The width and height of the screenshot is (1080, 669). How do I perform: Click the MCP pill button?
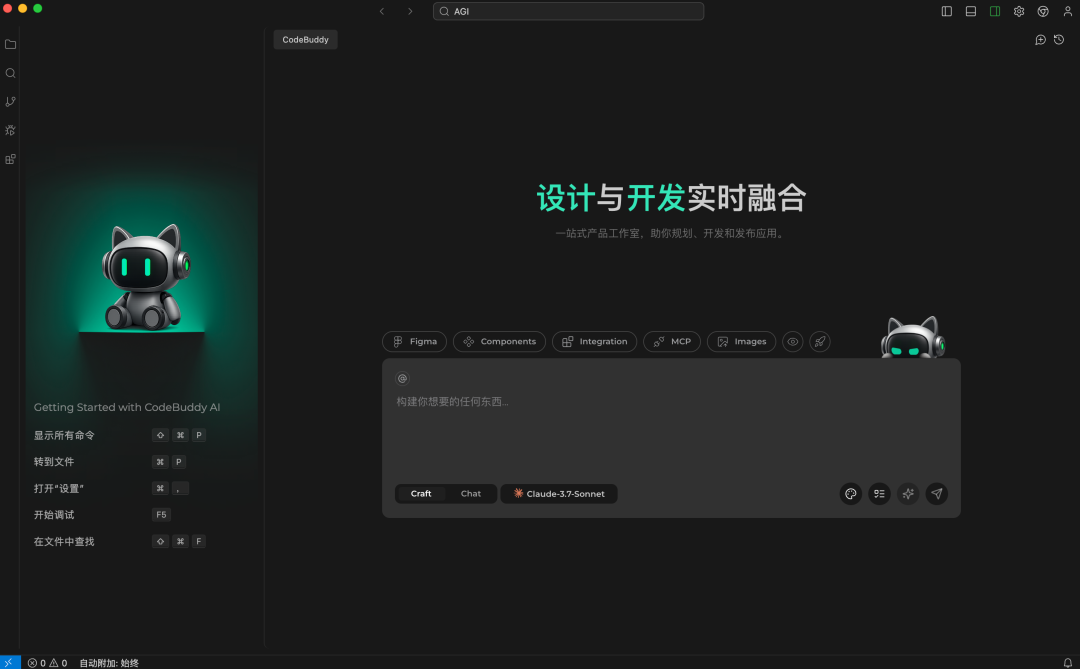tap(671, 341)
